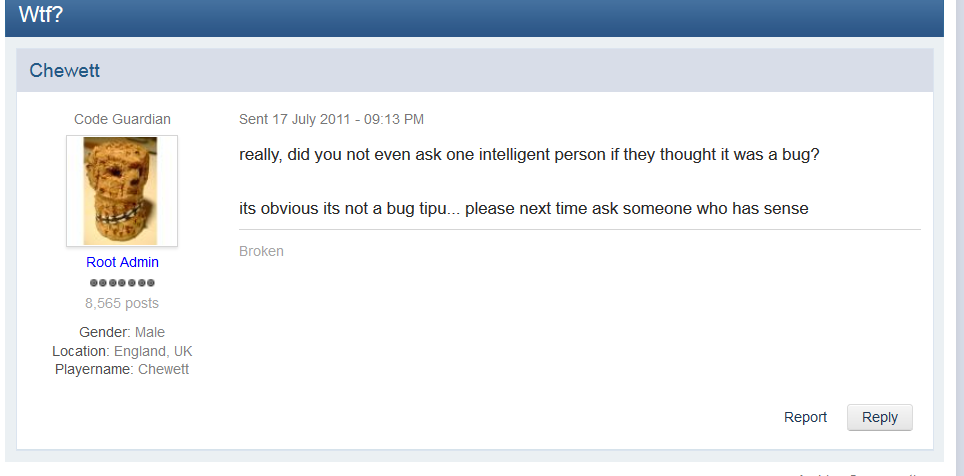The width and height of the screenshot is (964, 476).
Task: Click the vertical scrollbar on right edge
Action: coord(958,238)
